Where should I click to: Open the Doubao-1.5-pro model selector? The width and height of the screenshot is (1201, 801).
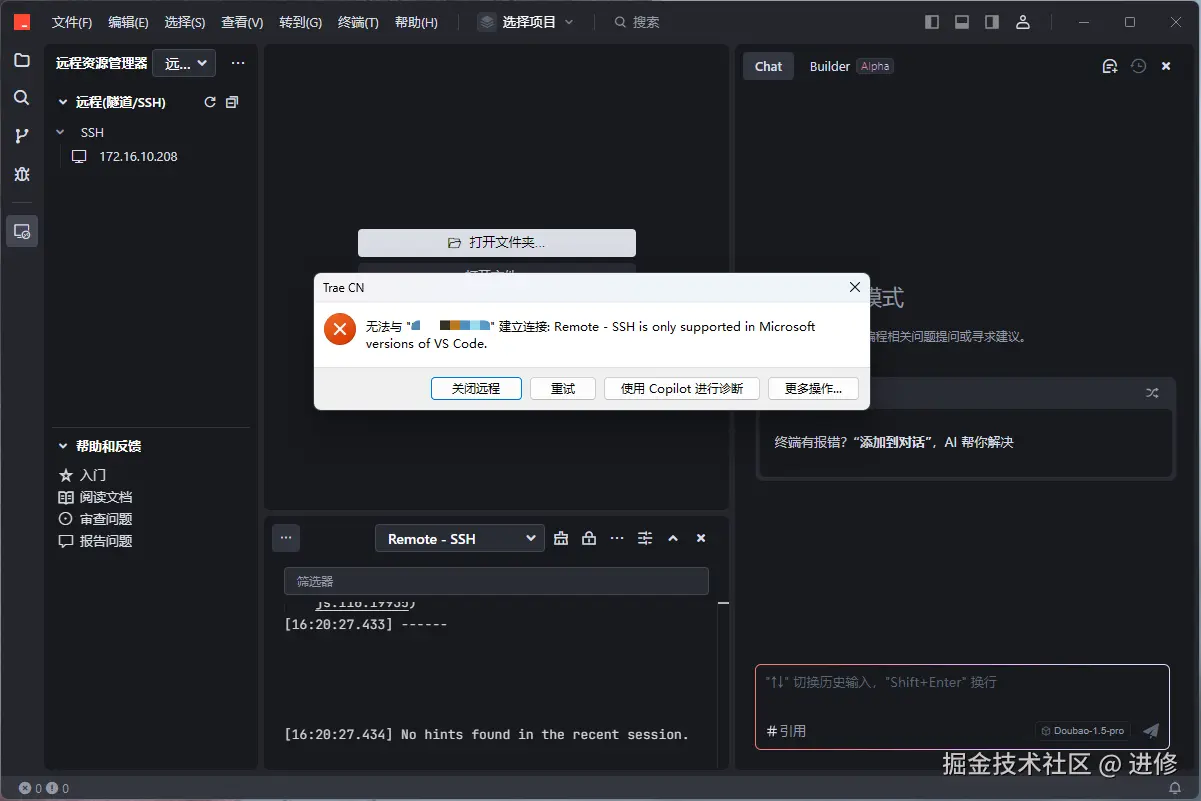(1081, 730)
